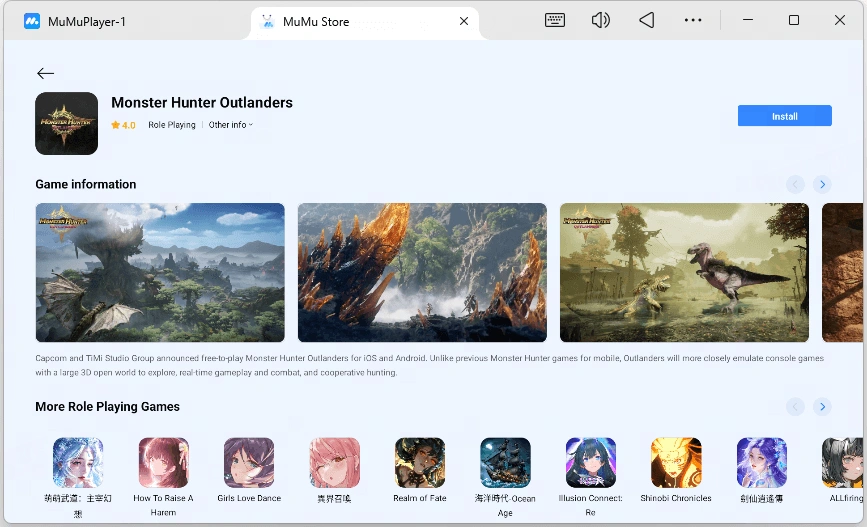Install Monster Hunter Outlanders
Image resolution: width=867 pixels, height=527 pixels.
(x=784, y=116)
